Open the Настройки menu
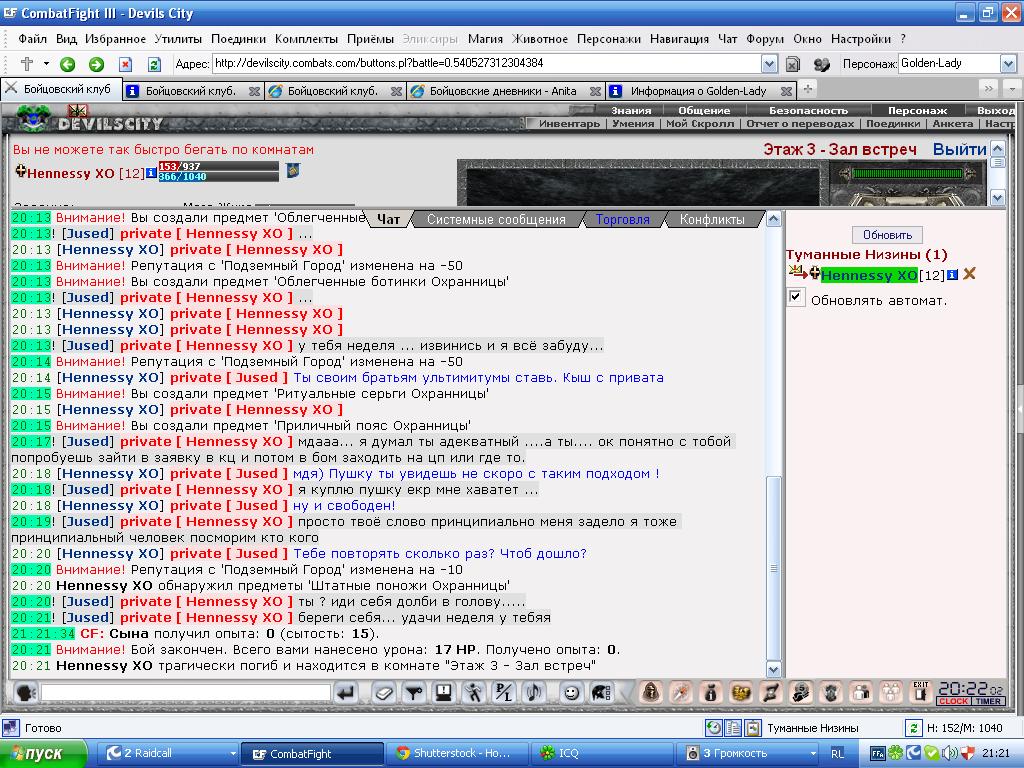The image size is (1024, 768). [x=860, y=39]
